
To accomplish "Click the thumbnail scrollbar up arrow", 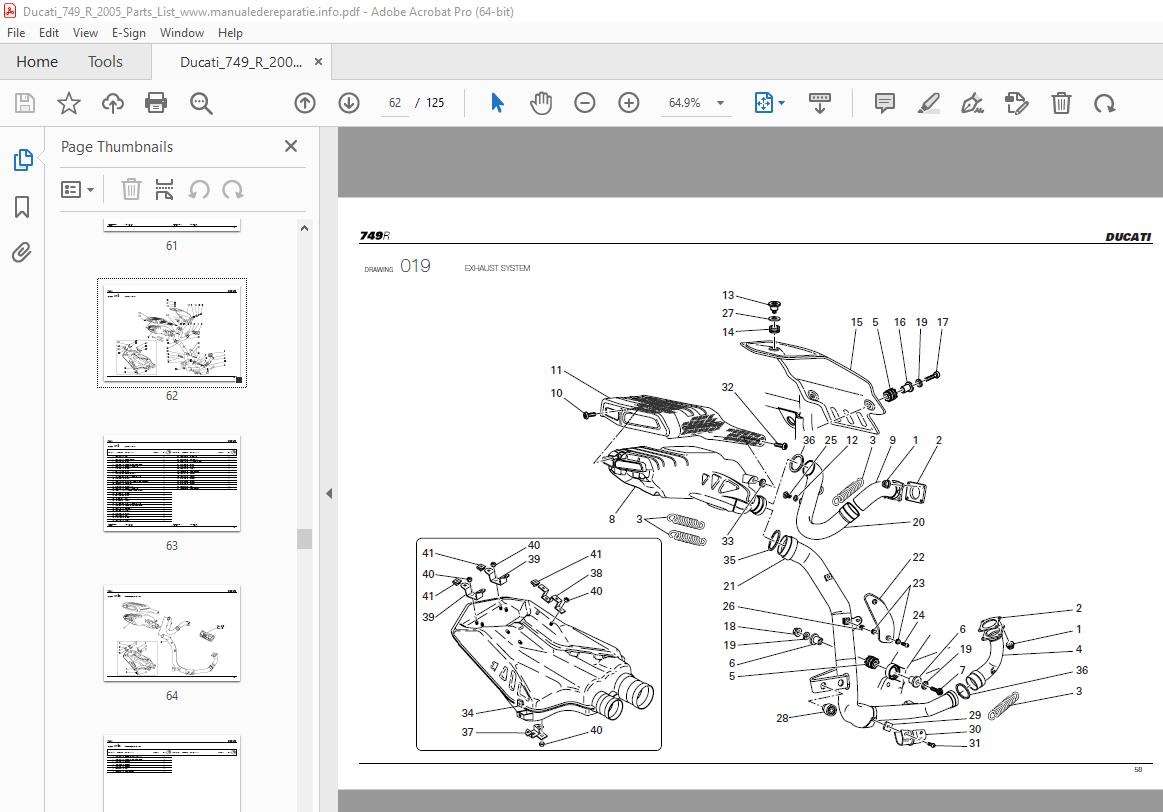I will pyautogui.click(x=304, y=228).
